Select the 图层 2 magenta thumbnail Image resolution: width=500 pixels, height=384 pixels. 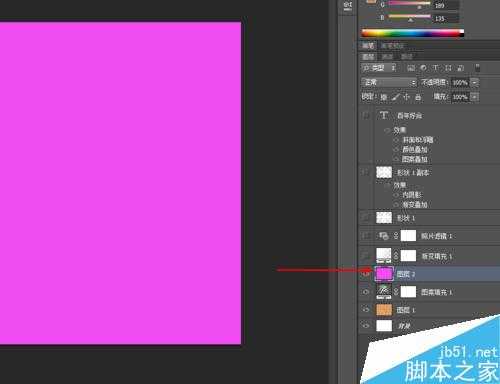(x=384, y=274)
